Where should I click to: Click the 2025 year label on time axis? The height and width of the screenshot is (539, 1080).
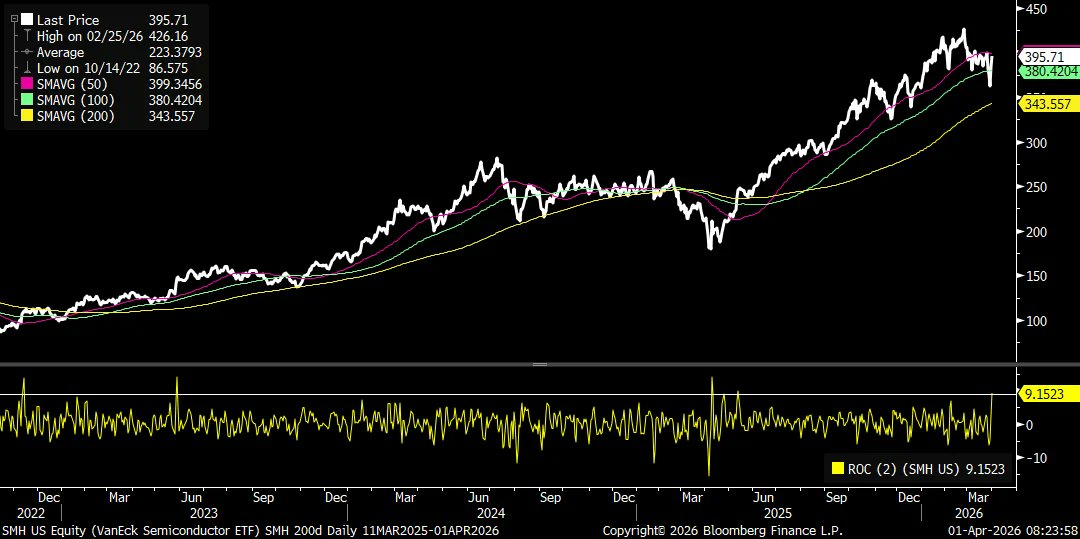point(778,513)
